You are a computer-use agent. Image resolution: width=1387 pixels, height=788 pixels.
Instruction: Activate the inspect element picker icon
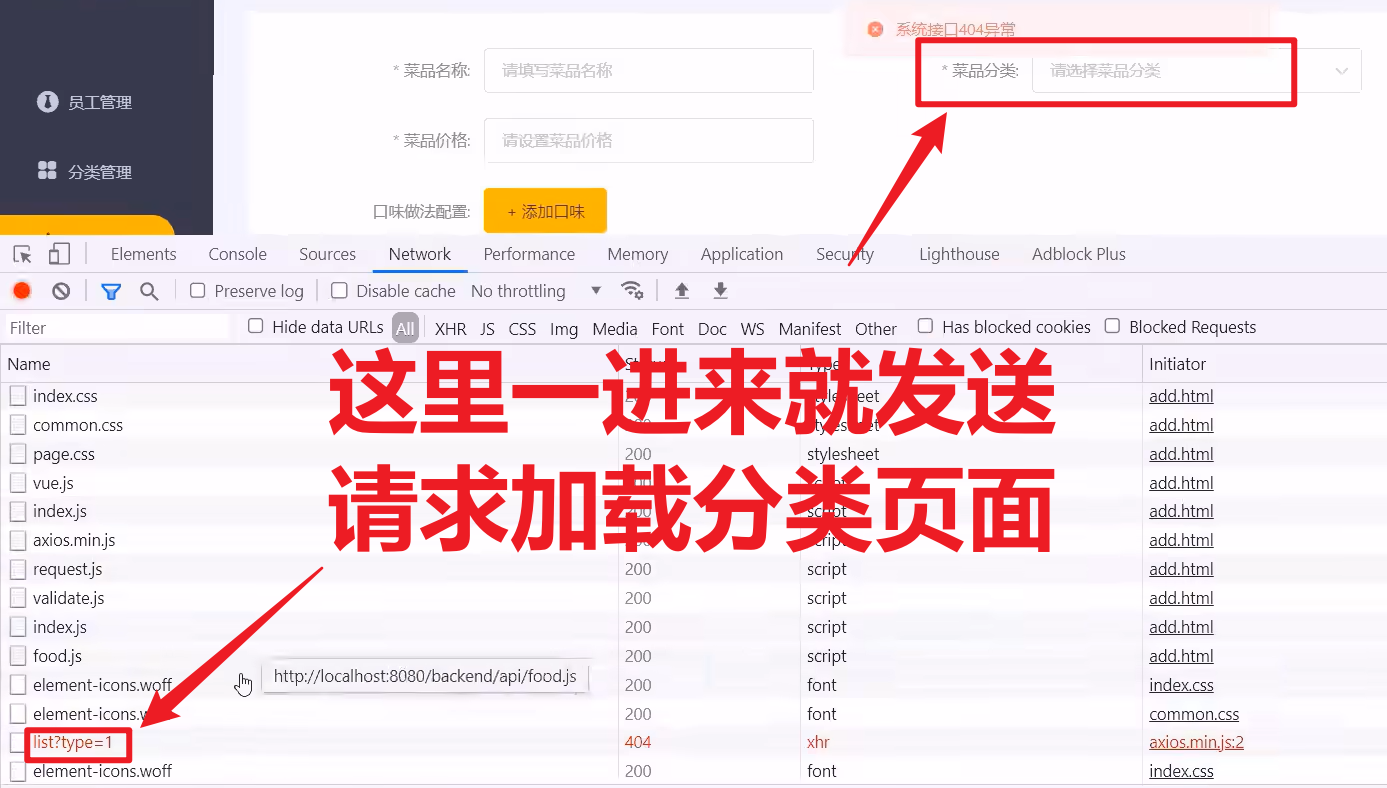click(x=23, y=254)
